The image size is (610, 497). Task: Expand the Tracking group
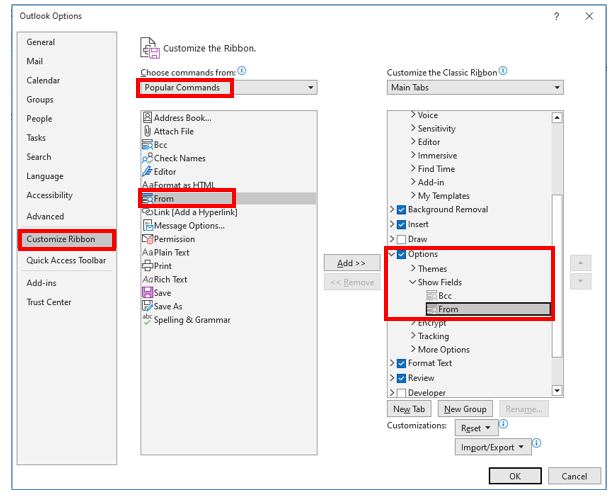pos(413,336)
